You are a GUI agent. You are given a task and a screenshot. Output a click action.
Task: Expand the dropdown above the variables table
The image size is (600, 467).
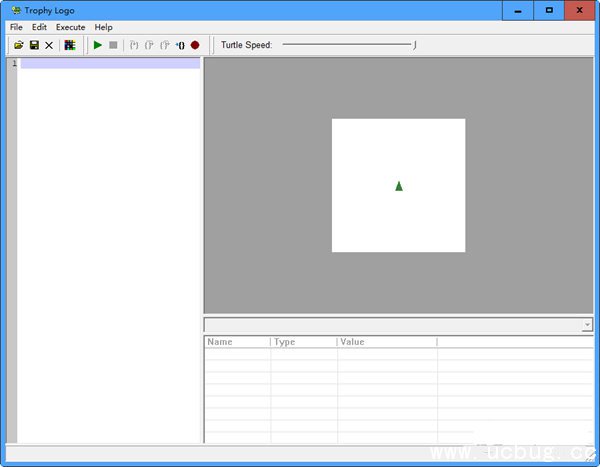click(x=587, y=325)
